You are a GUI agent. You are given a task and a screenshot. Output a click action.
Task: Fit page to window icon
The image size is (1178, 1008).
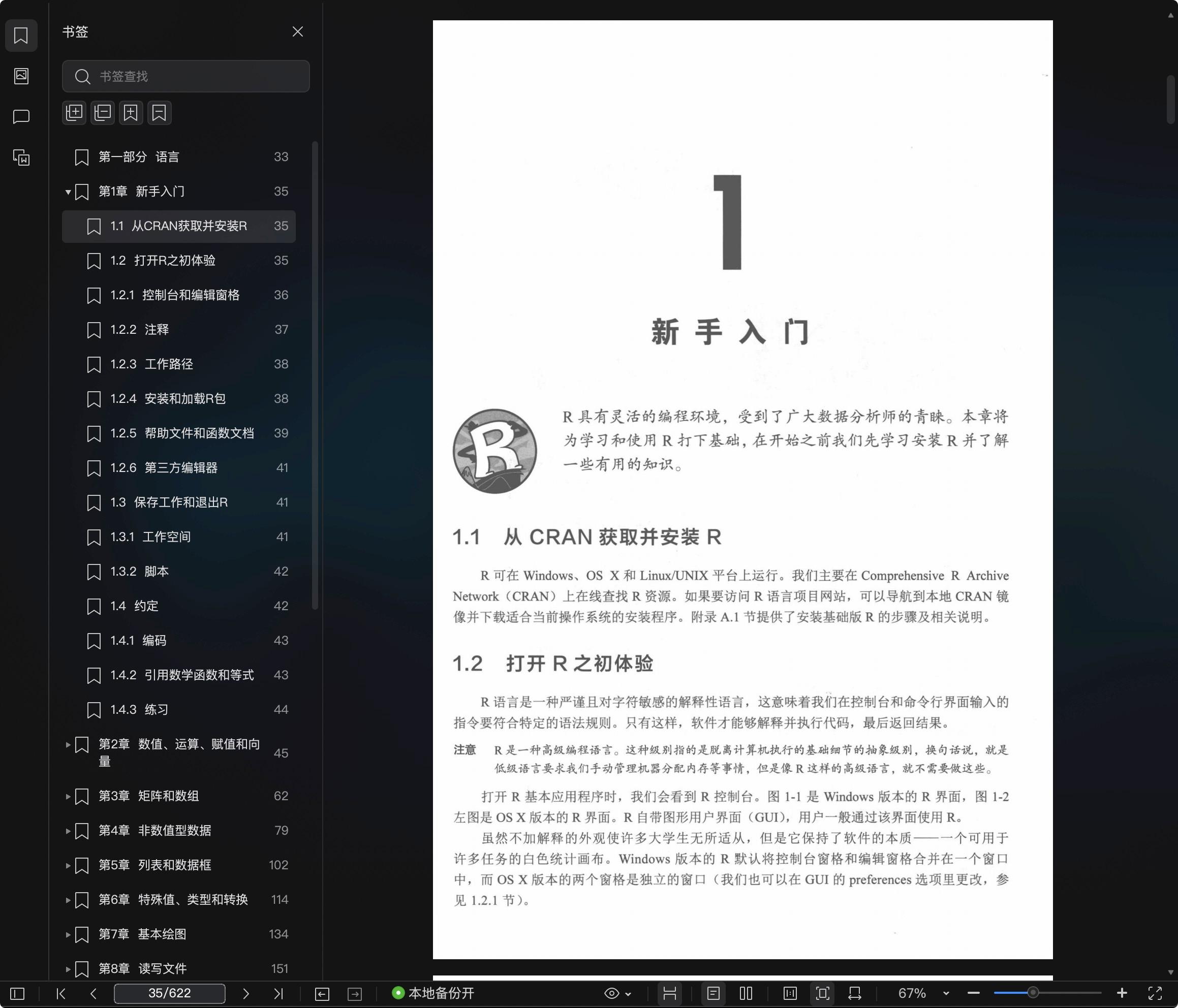(x=823, y=993)
